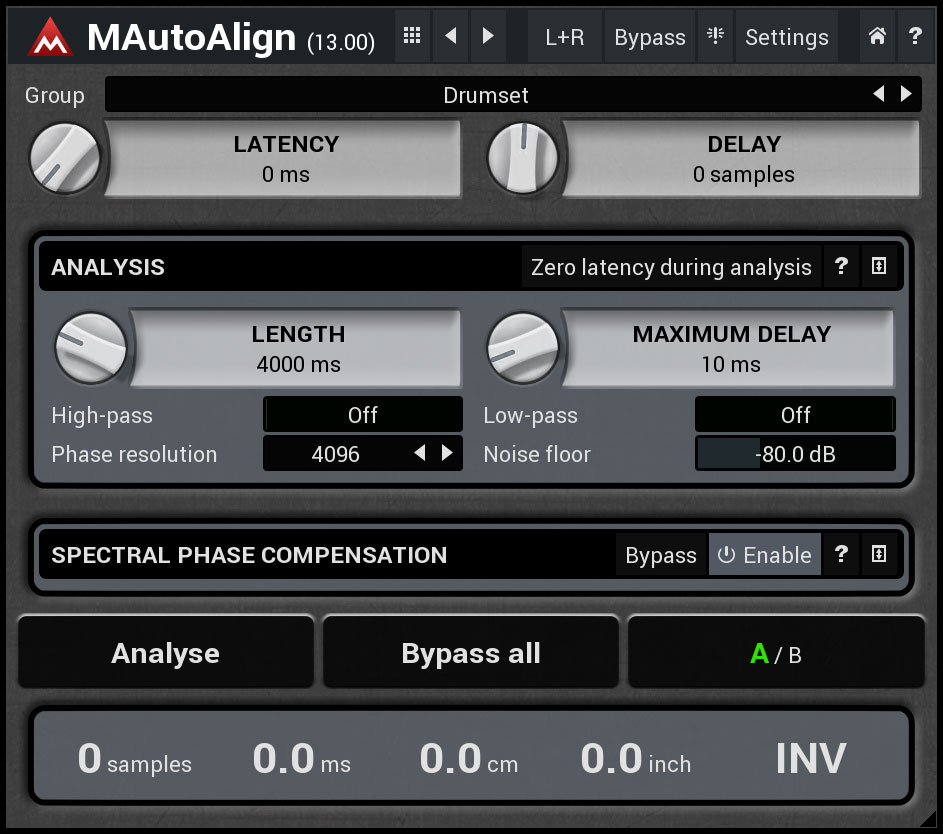This screenshot has width=943, height=834.
Task: Toggle the top Bypass button
Action: [x=650, y=37]
